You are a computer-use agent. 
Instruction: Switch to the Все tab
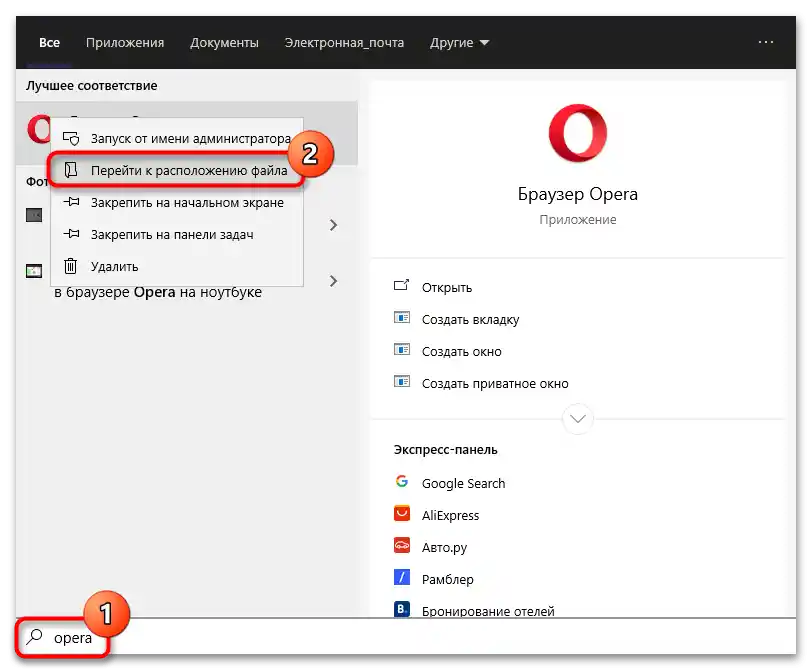pyautogui.click(x=49, y=42)
